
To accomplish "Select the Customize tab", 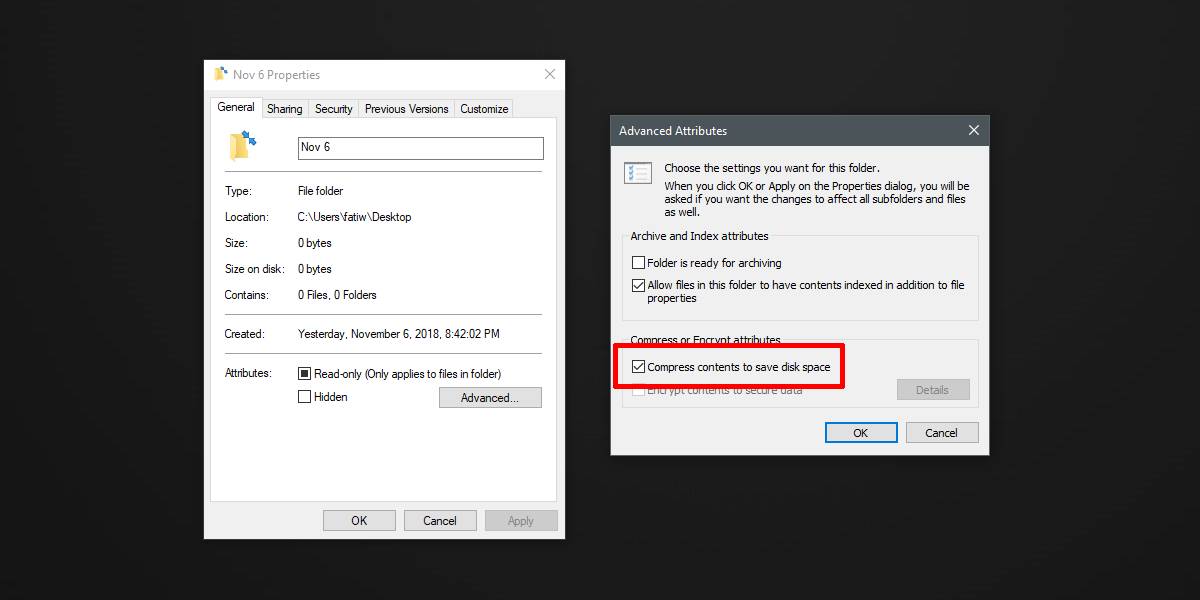I will [x=483, y=108].
